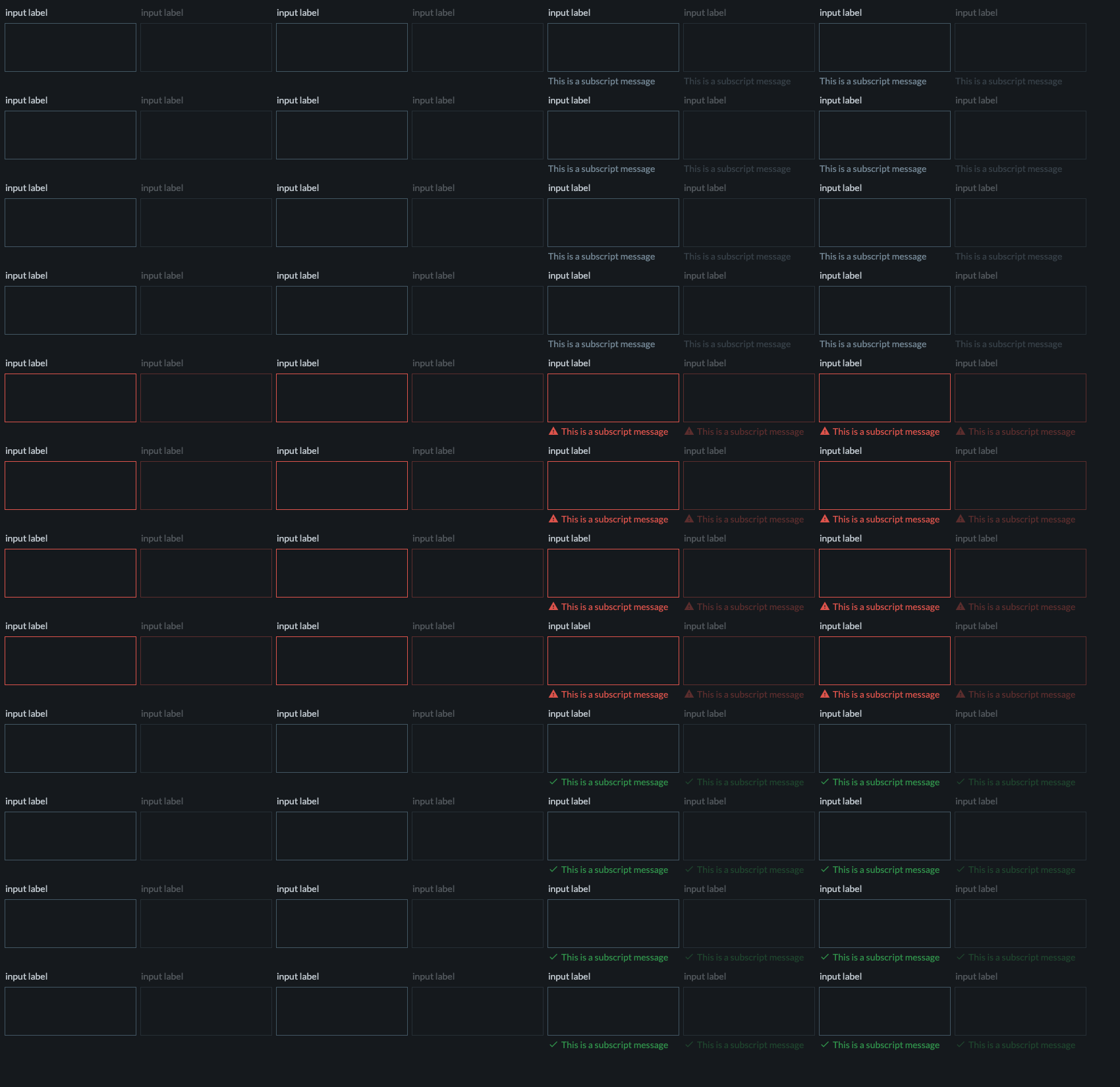Click the red input above the first bright error message
Viewport: 1120px width, 1087px height.
[x=613, y=398]
